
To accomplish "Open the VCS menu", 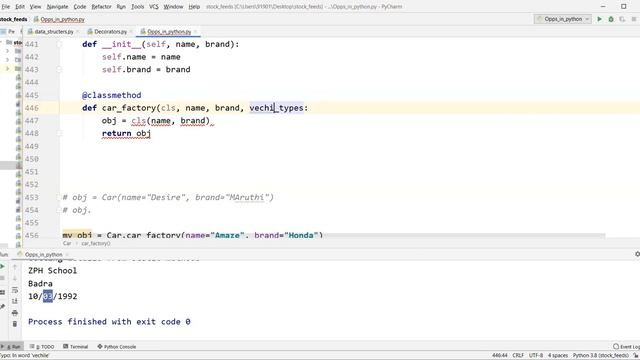I will point(153,7).
